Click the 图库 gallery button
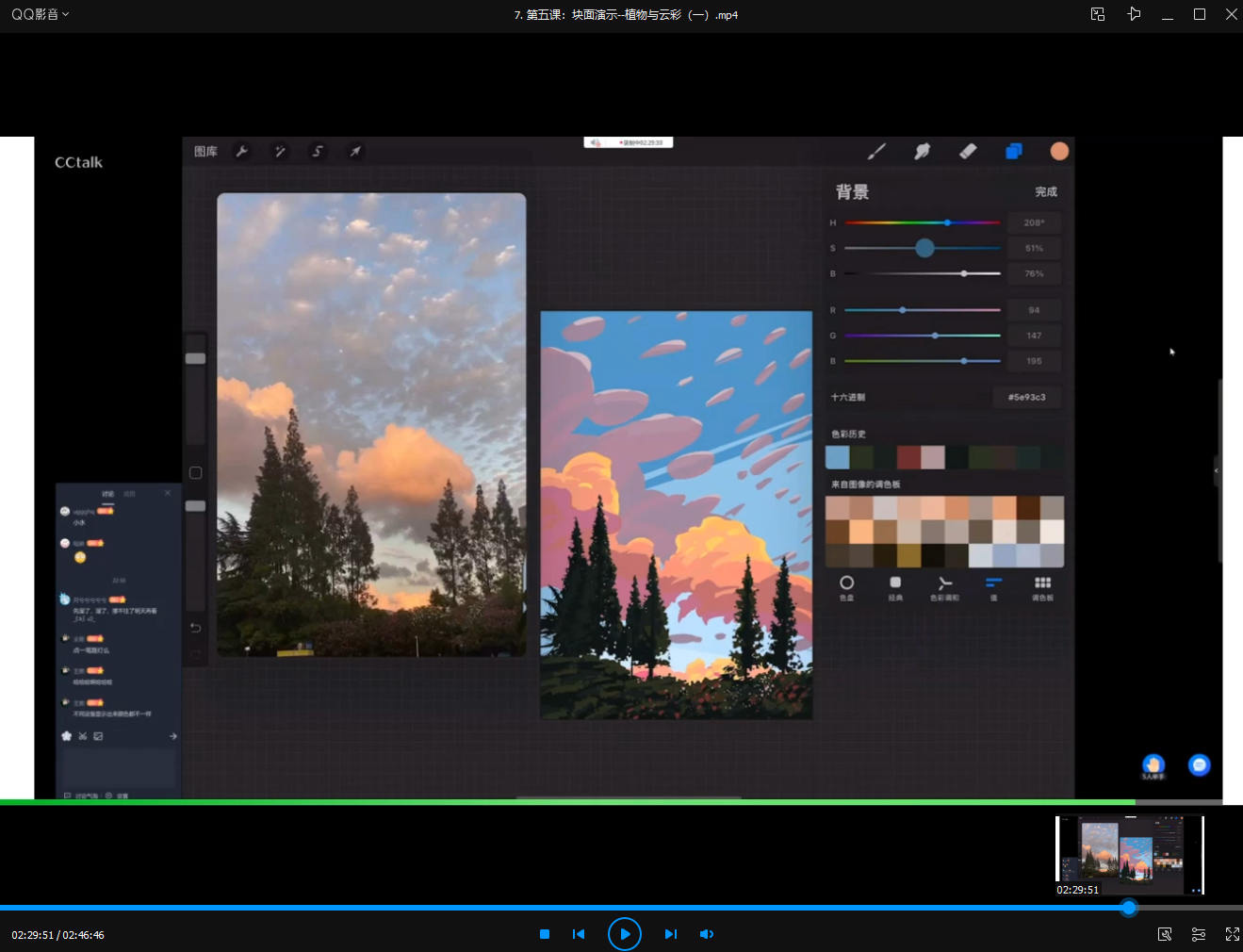The image size is (1243, 952). 205,152
